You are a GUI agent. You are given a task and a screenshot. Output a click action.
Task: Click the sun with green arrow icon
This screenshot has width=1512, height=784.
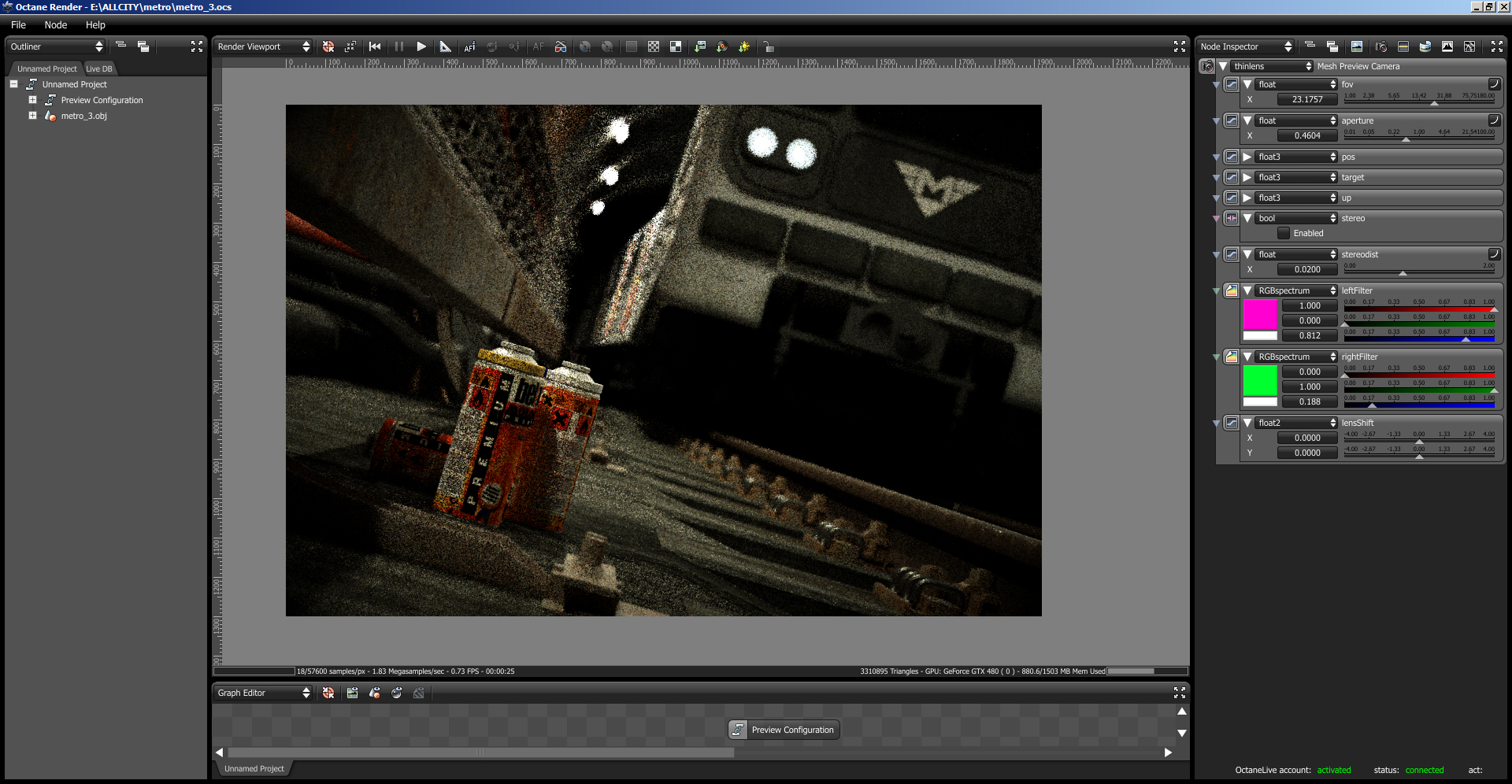pos(744,46)
